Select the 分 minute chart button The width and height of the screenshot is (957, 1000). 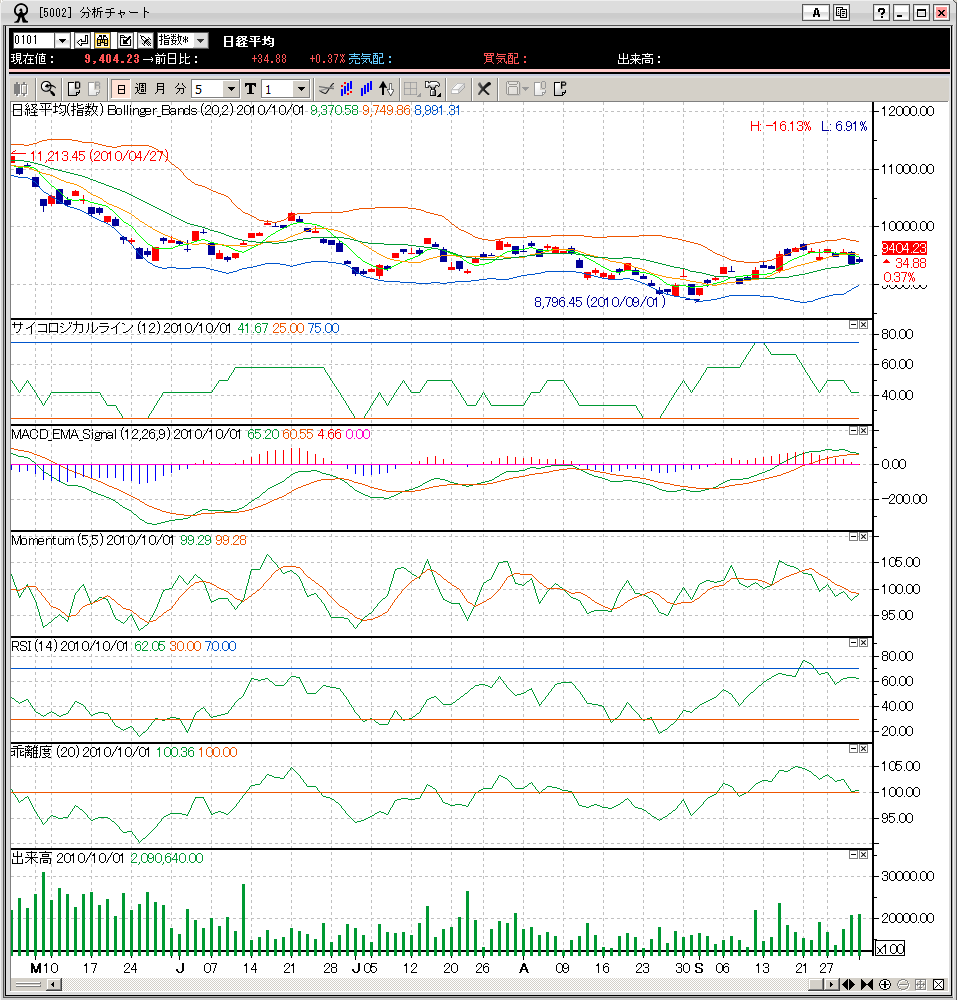180,89
